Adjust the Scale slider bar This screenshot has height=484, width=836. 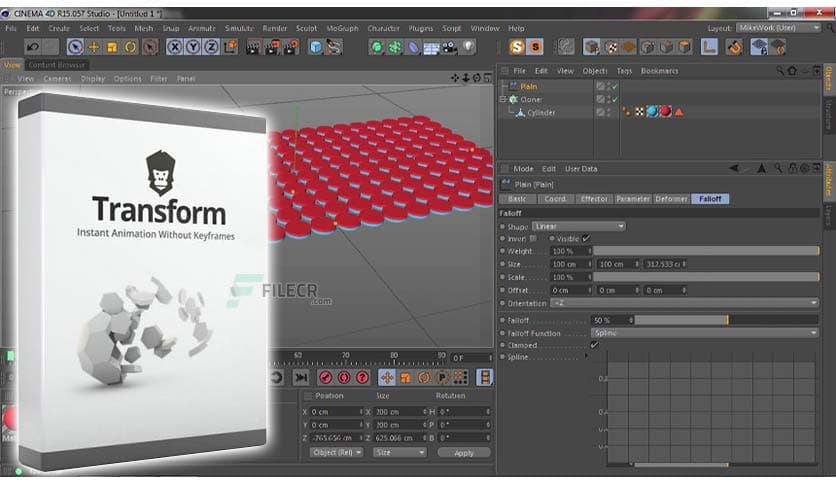click(706, 277)
